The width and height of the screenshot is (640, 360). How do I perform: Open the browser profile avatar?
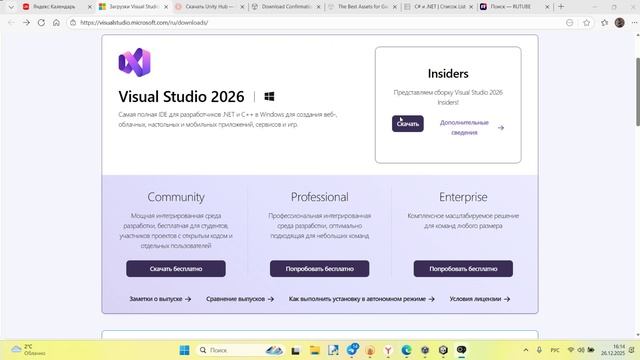[x=620, y=22]
